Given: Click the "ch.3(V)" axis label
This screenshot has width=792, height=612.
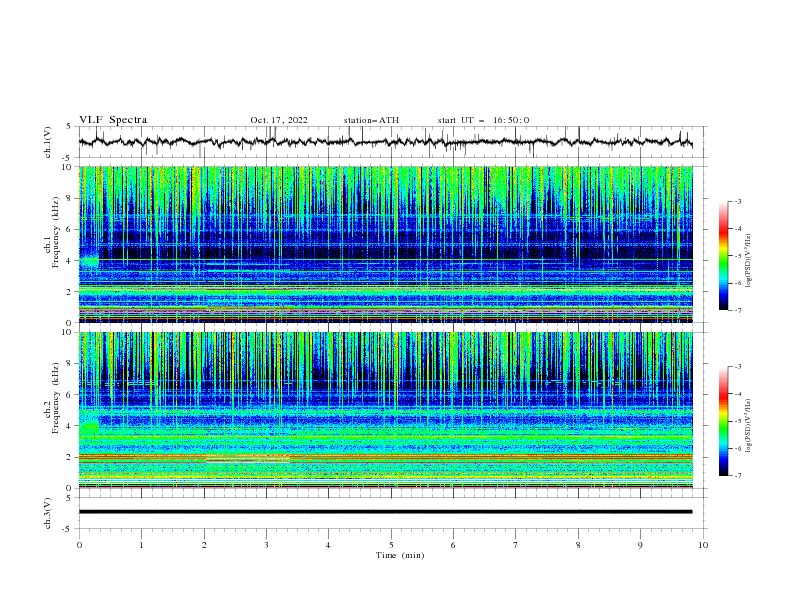Looking at the screenshot, I should click(48, 513).
